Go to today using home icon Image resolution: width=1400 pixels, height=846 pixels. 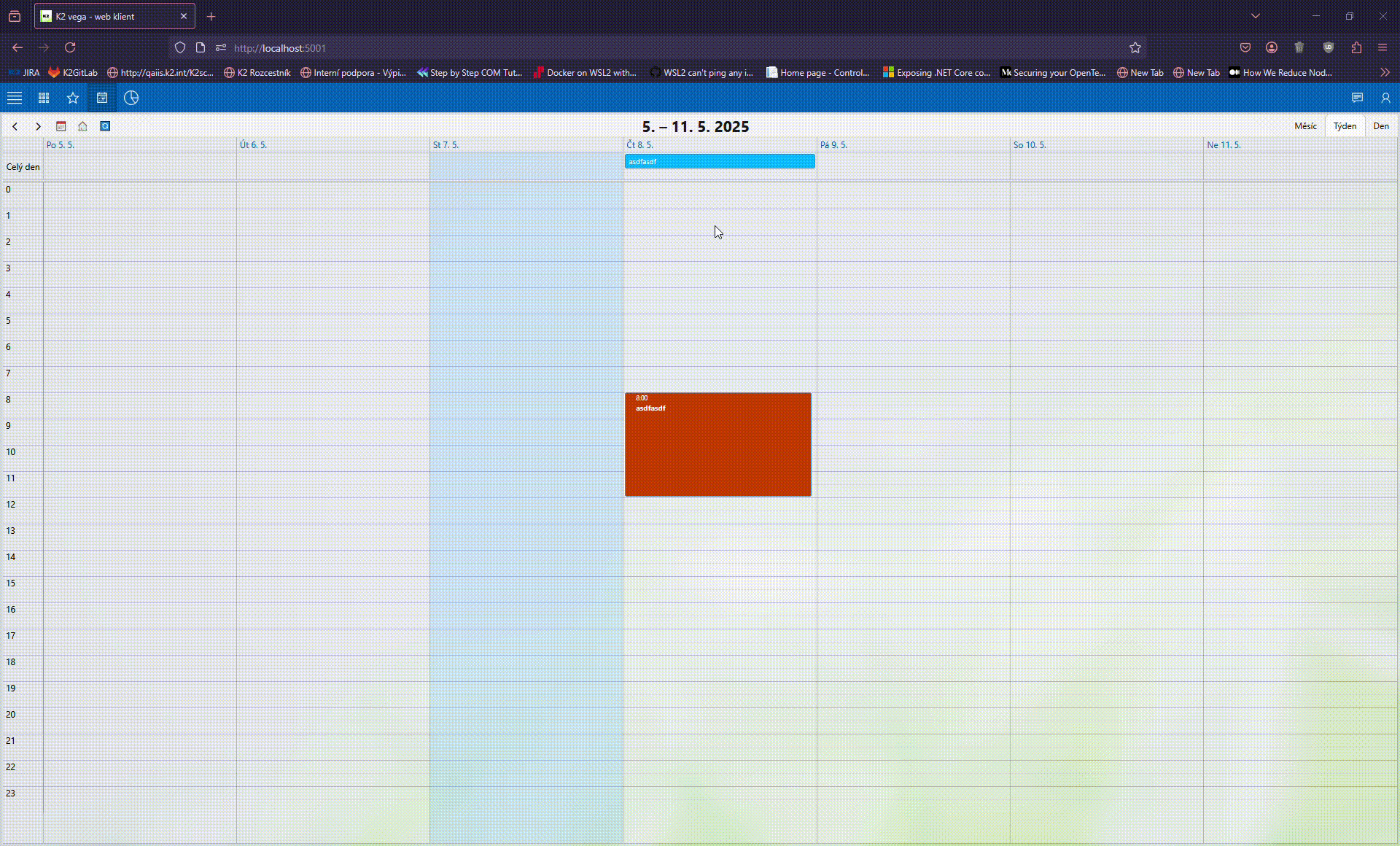click(x=83, y=126)
